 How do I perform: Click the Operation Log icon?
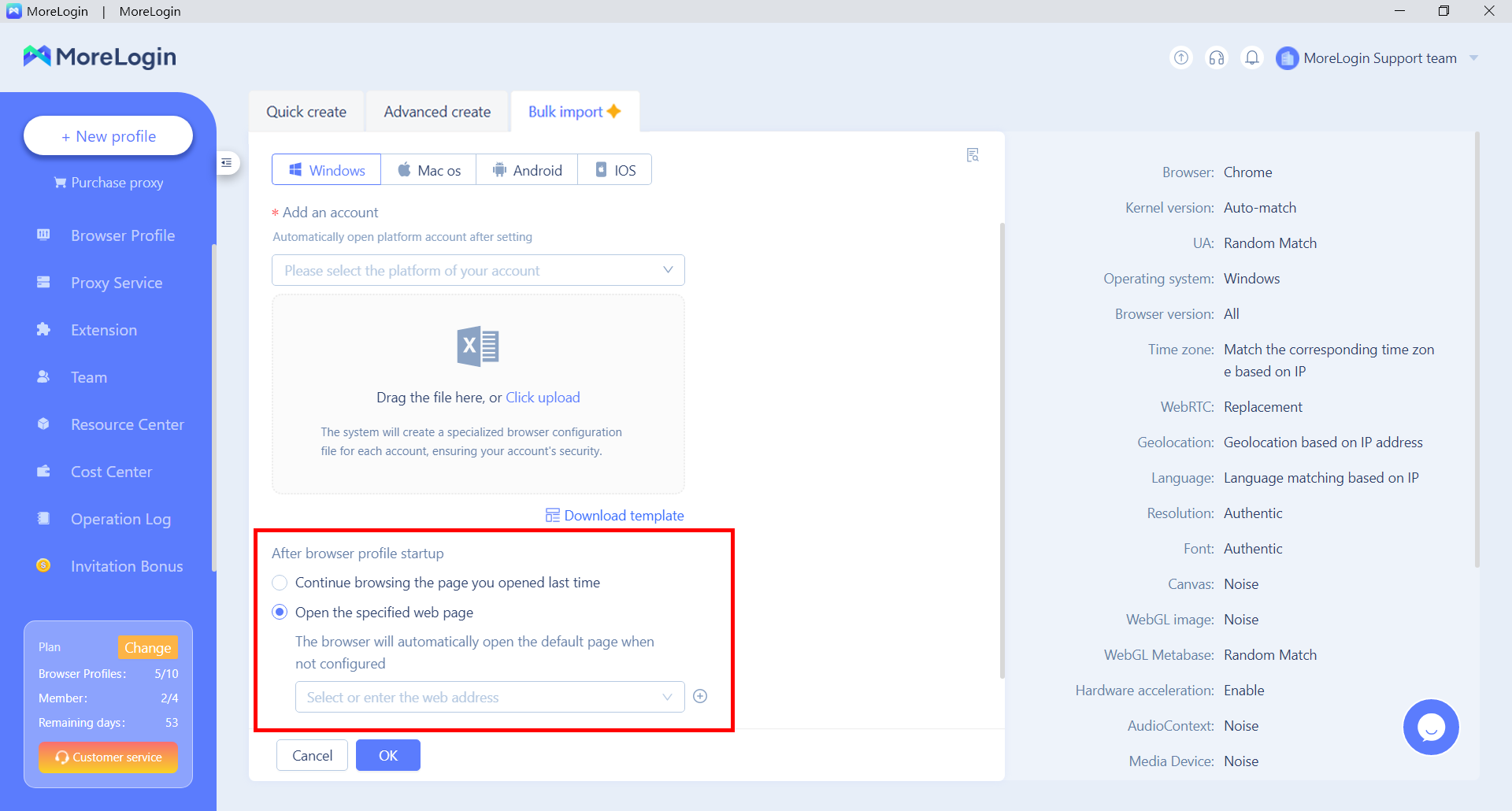pyautogui.click(x=43, y=518)
